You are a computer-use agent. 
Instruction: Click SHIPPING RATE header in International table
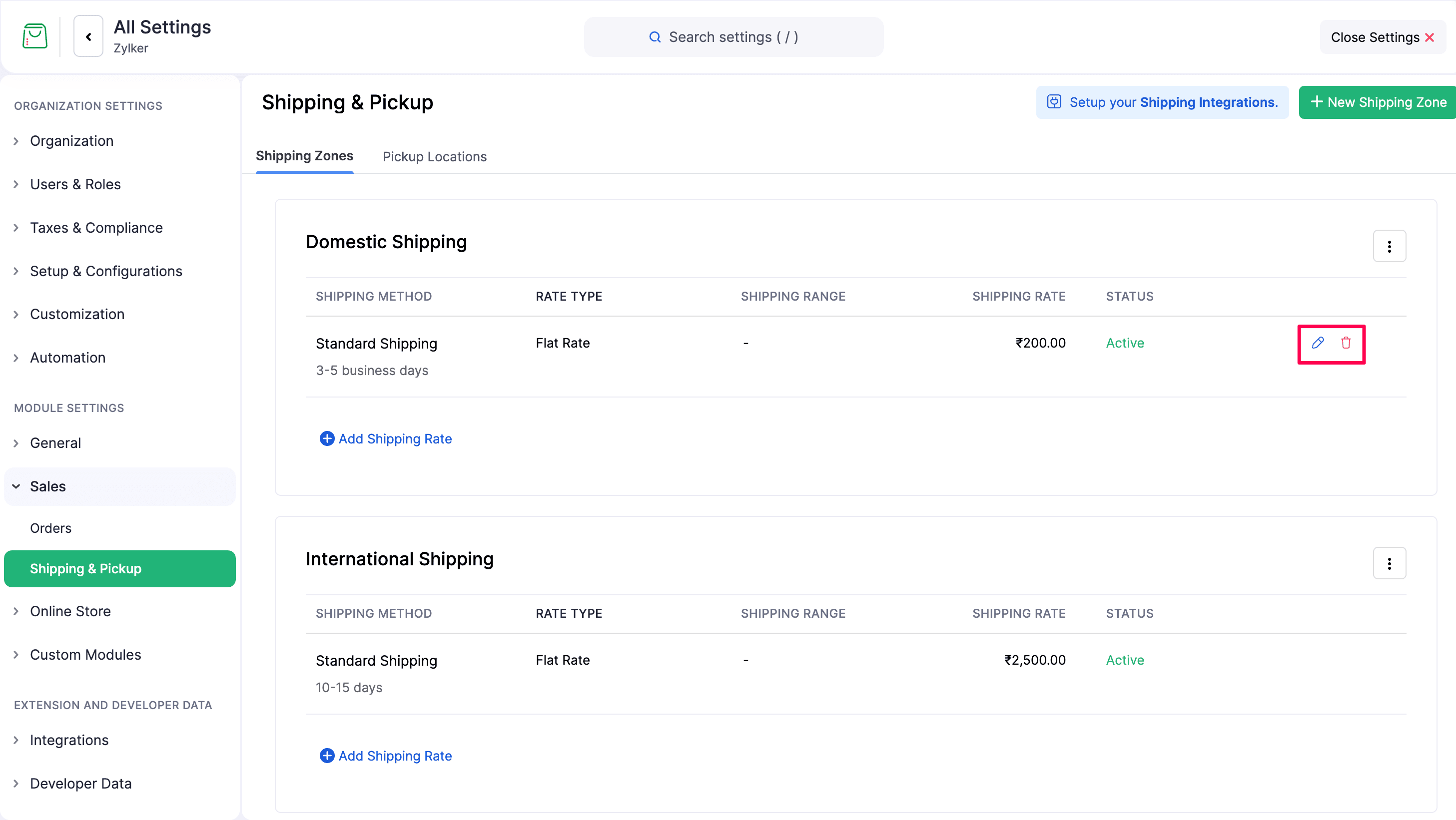1018,613
